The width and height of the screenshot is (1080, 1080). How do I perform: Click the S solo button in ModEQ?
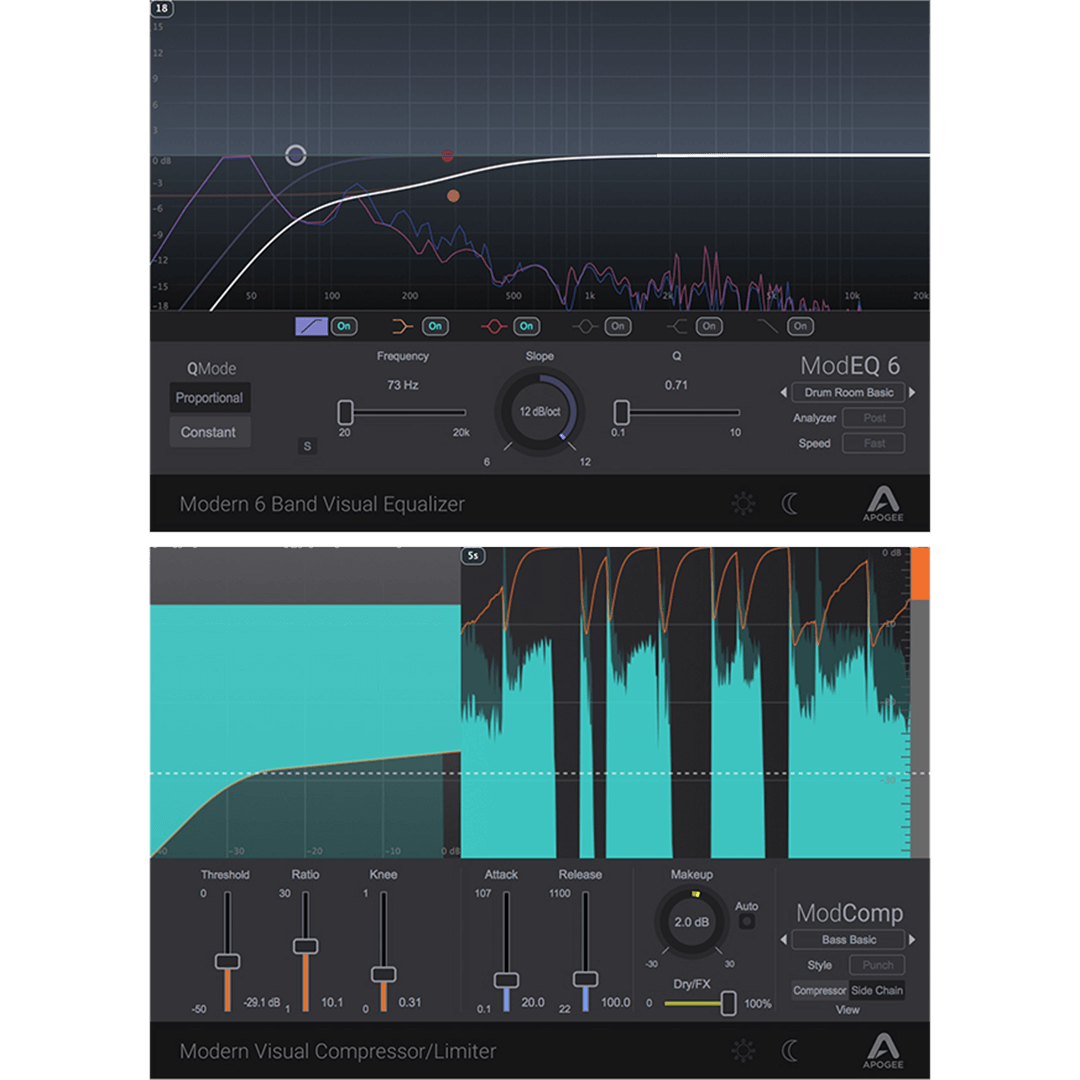point(307,446)
